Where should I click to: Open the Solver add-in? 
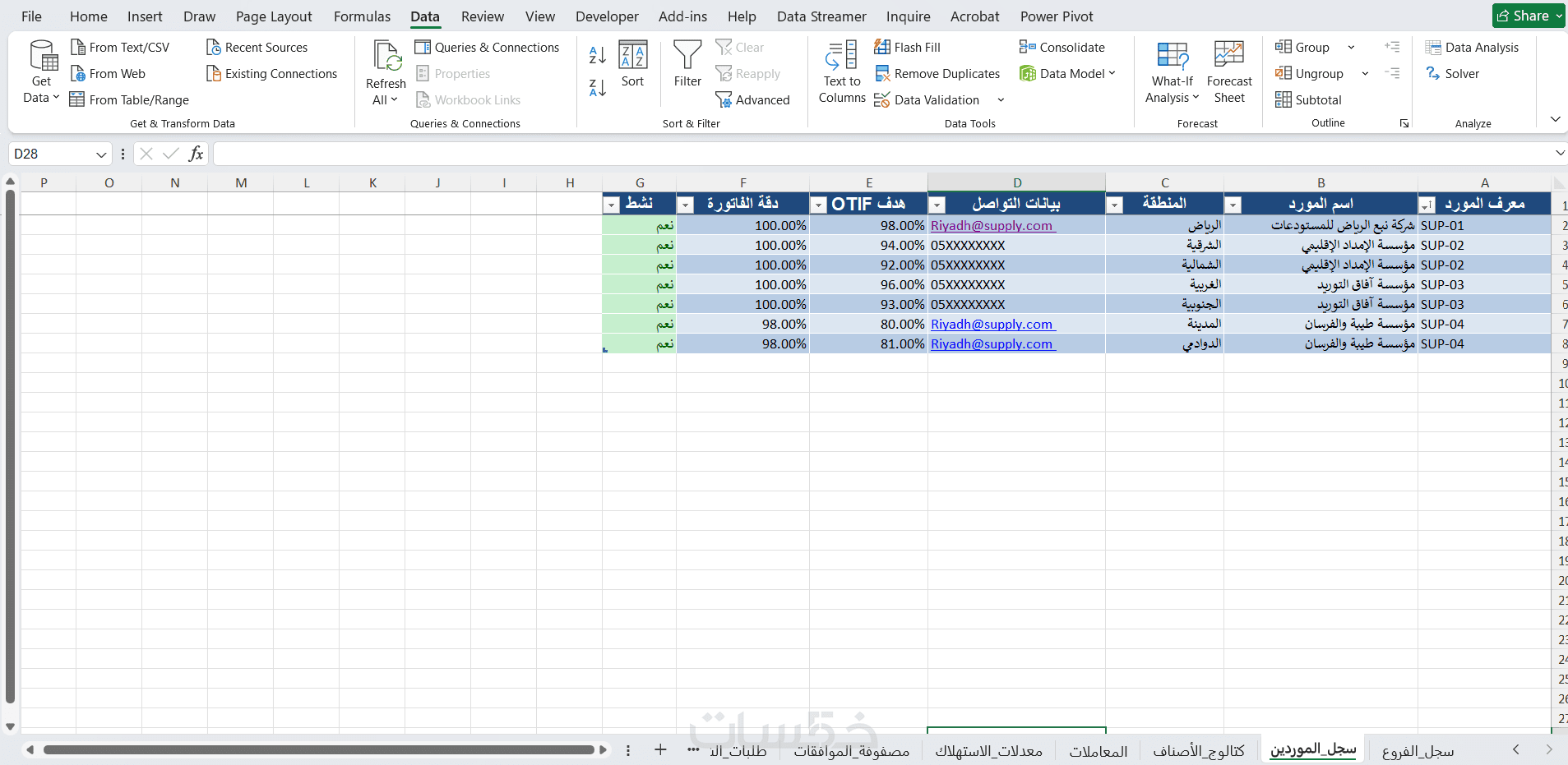(1452, 73)
